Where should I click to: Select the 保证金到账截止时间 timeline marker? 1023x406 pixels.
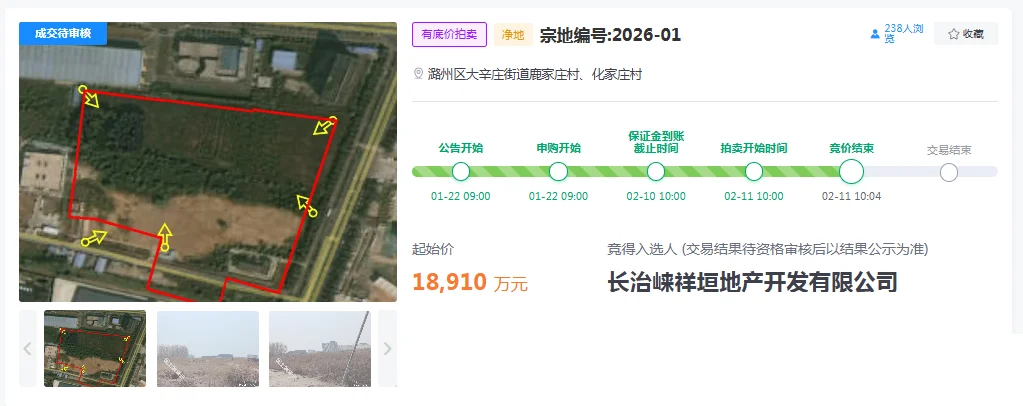pyautogui.click(x=656, y=172)
